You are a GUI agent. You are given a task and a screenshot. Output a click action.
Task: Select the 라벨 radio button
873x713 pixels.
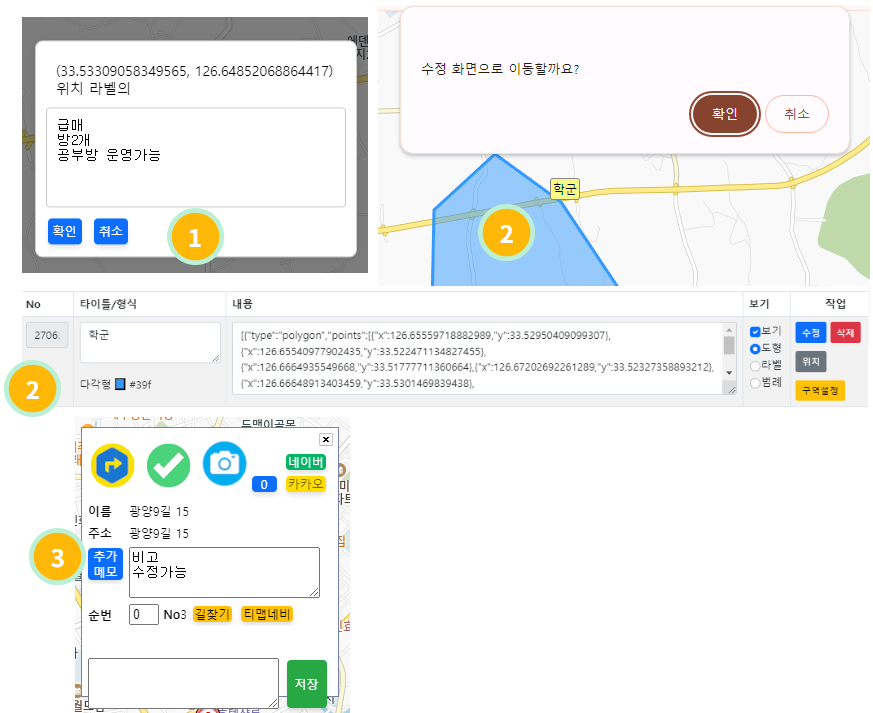point(755,365)
